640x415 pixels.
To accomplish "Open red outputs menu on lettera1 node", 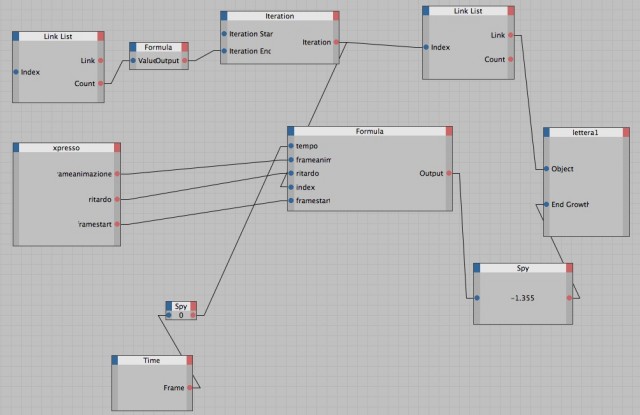I will pos(626,132).
